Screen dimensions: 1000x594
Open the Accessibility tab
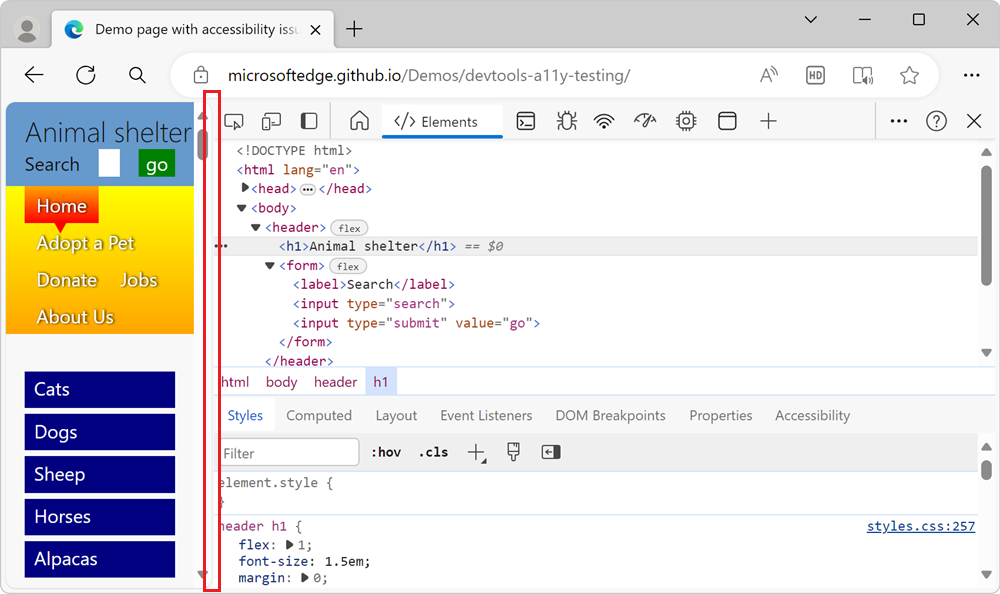[x=812, y=415]
